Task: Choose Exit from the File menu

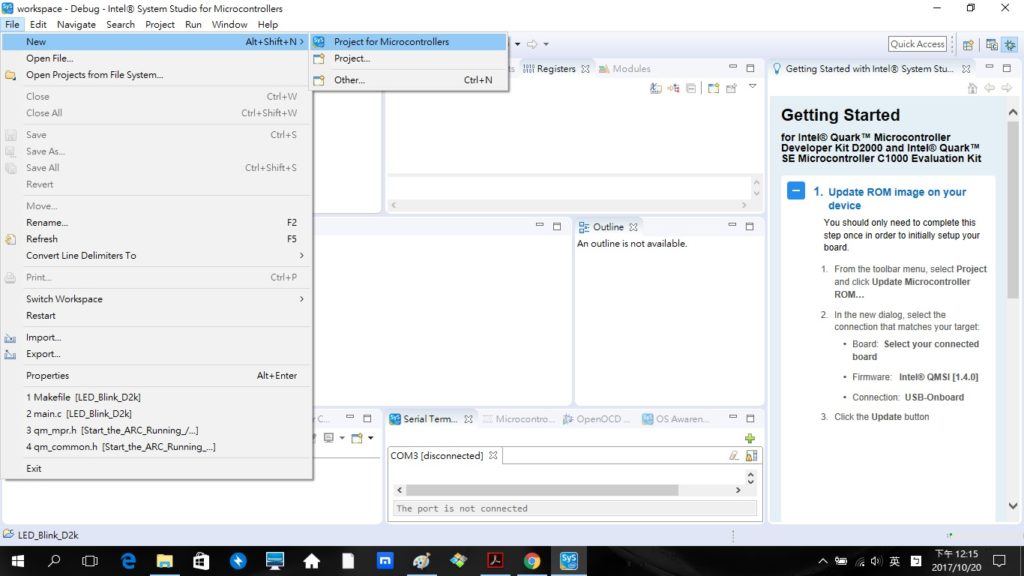Action: point(157,469)
